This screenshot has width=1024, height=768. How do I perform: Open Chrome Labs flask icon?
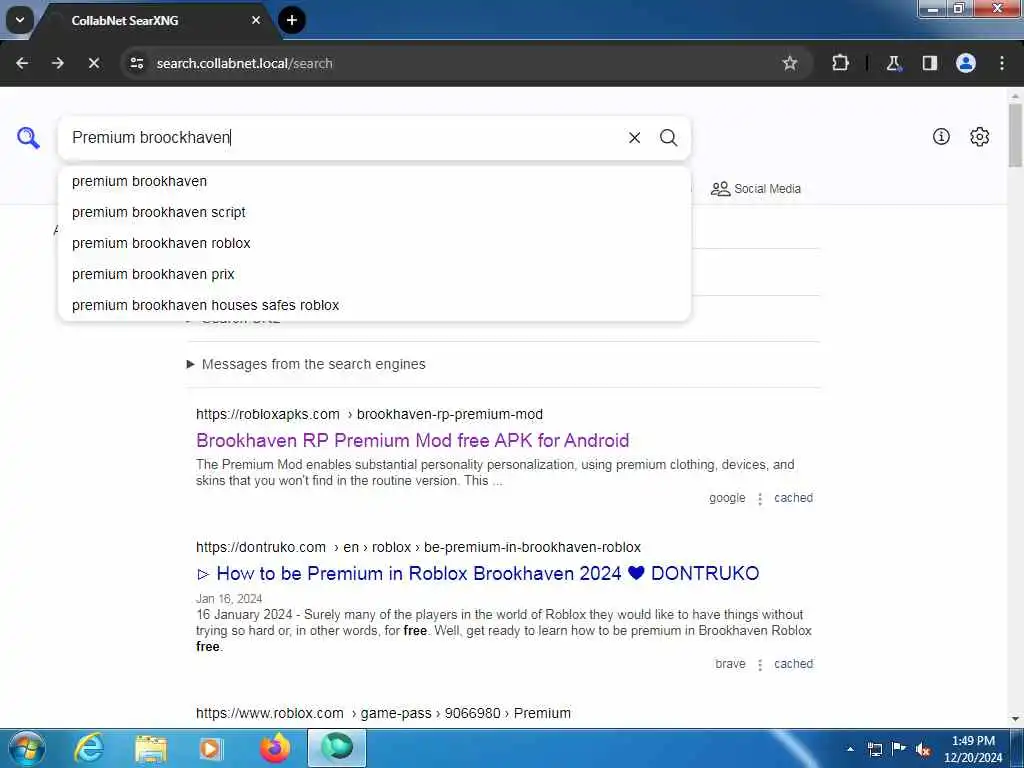[x=893, y=63]
